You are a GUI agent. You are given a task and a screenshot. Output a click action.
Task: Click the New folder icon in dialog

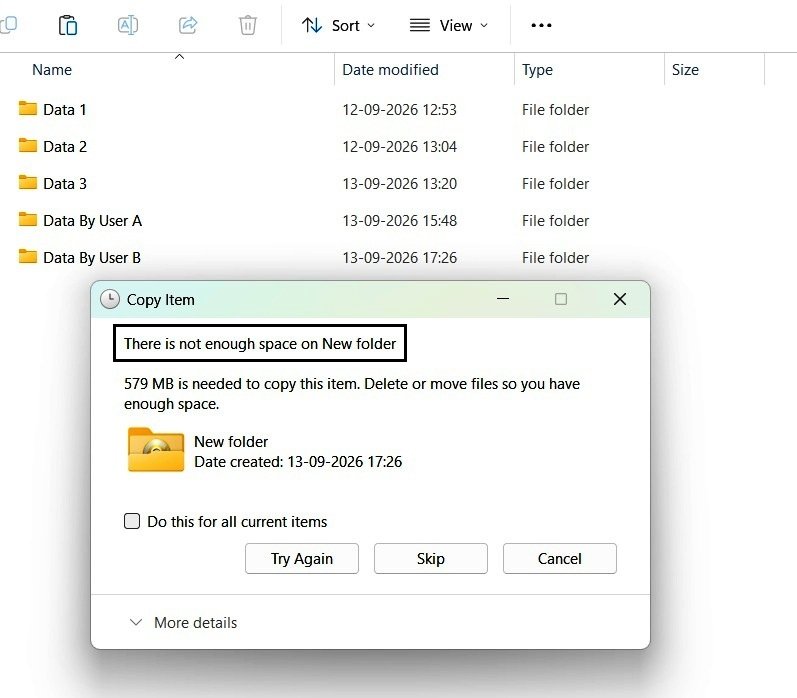click(x=156, y=449)
